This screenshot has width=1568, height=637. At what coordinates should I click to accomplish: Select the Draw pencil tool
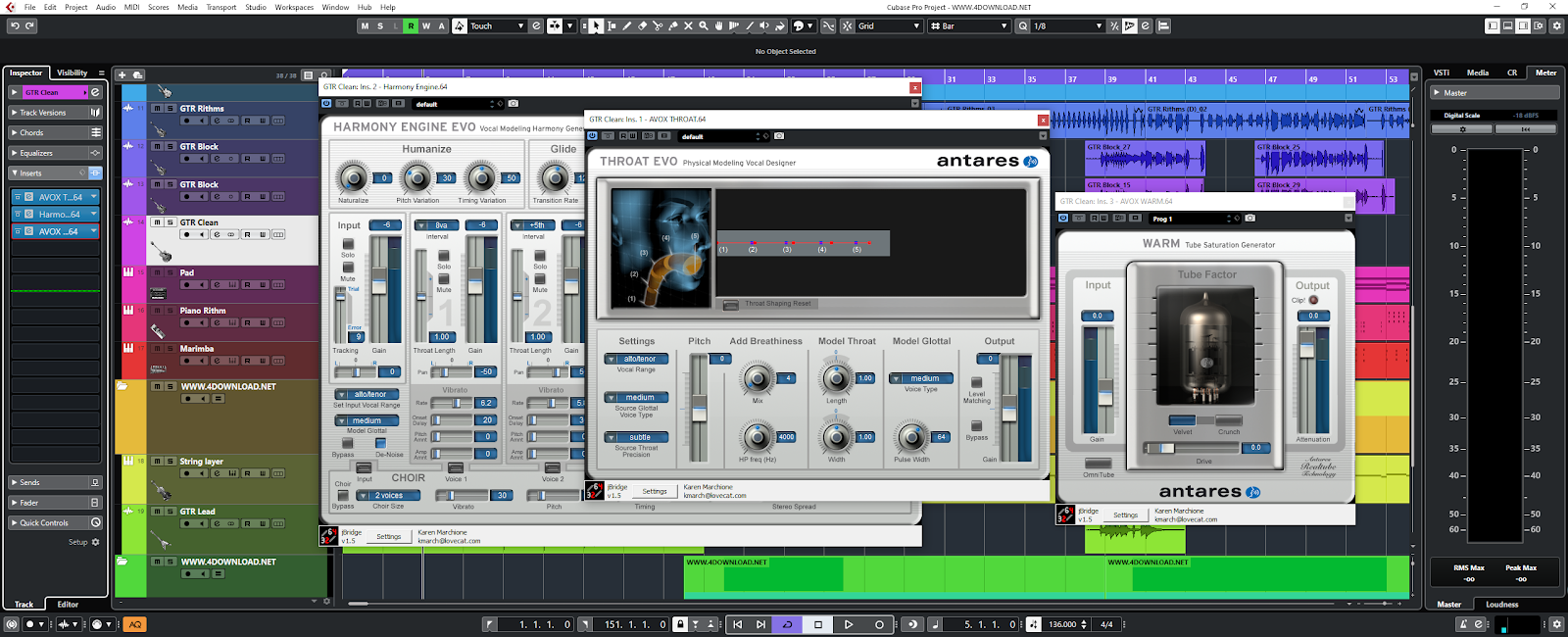tap(627, 25)
